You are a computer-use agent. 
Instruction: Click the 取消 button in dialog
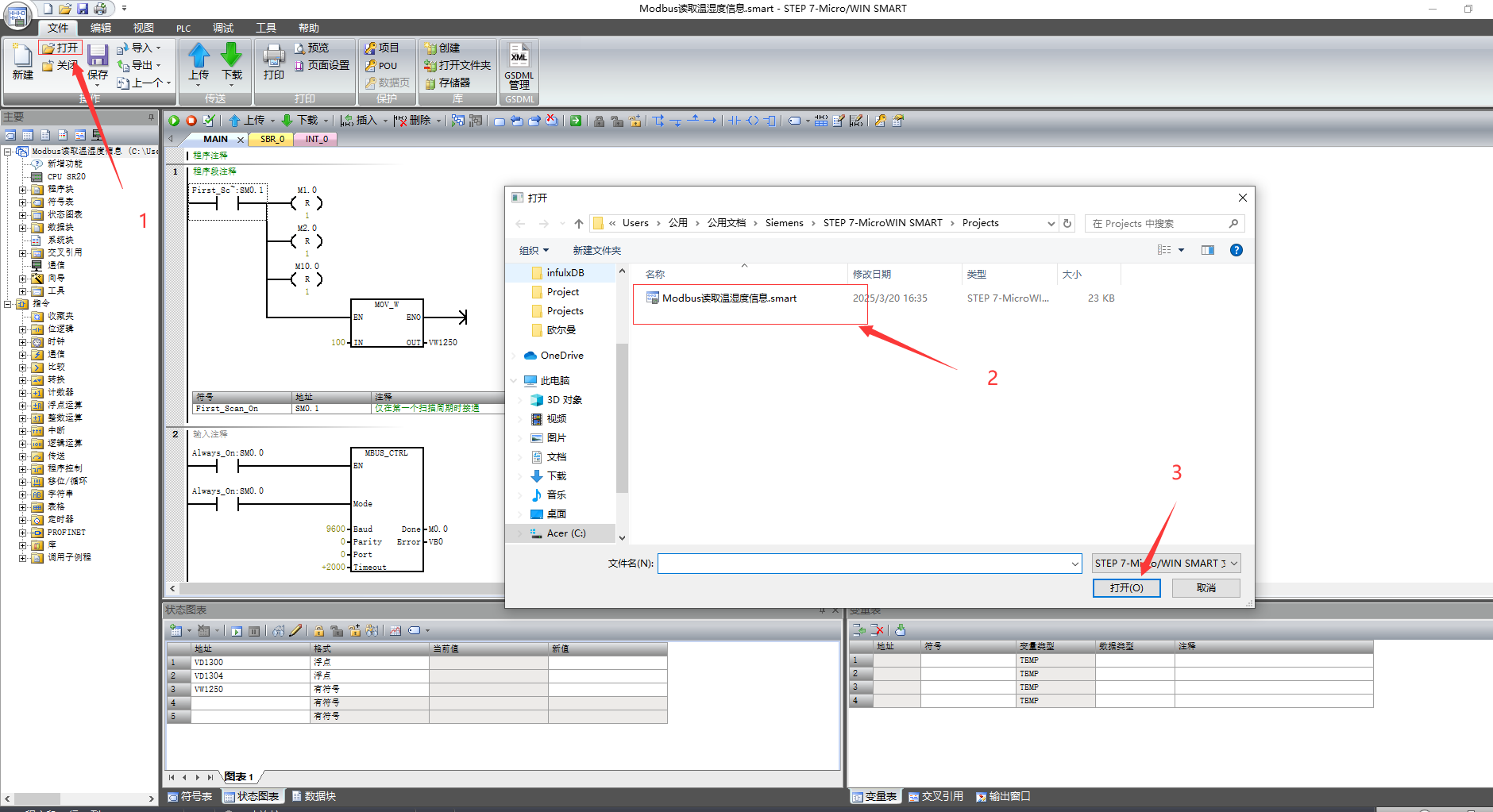(1206, 588)
